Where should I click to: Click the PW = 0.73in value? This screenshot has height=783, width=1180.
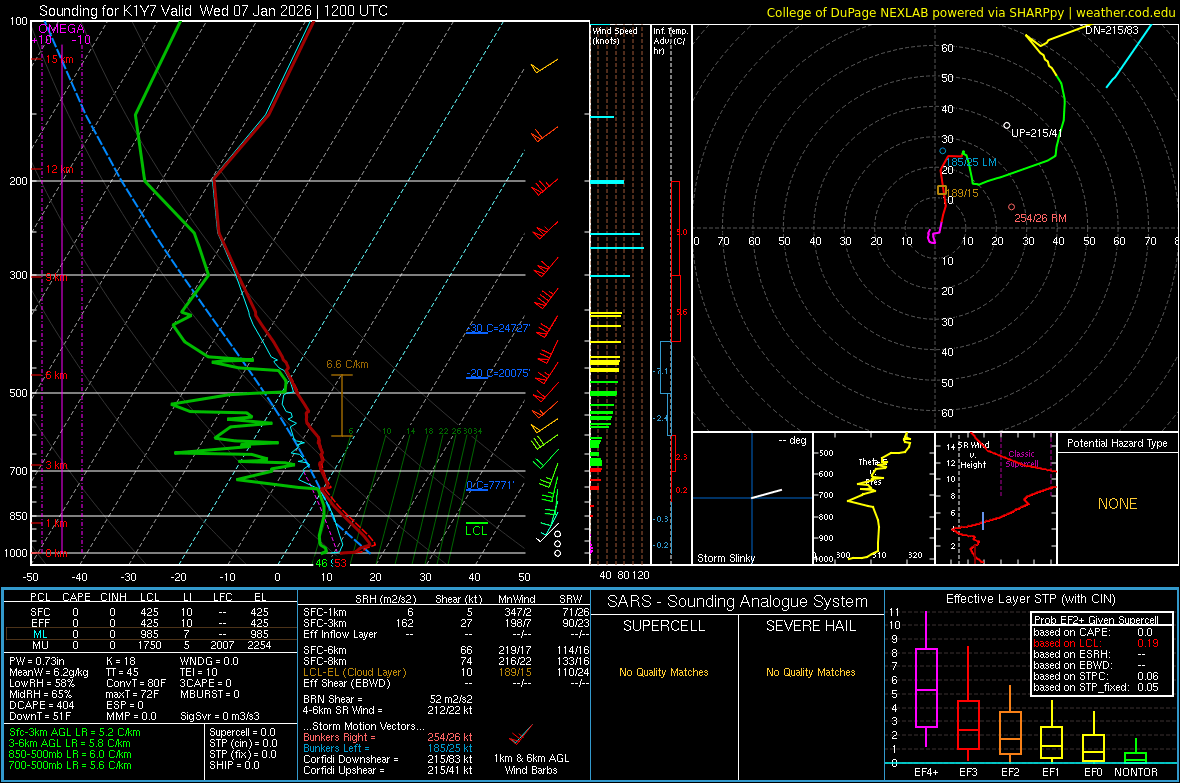(x=37, y=661)
